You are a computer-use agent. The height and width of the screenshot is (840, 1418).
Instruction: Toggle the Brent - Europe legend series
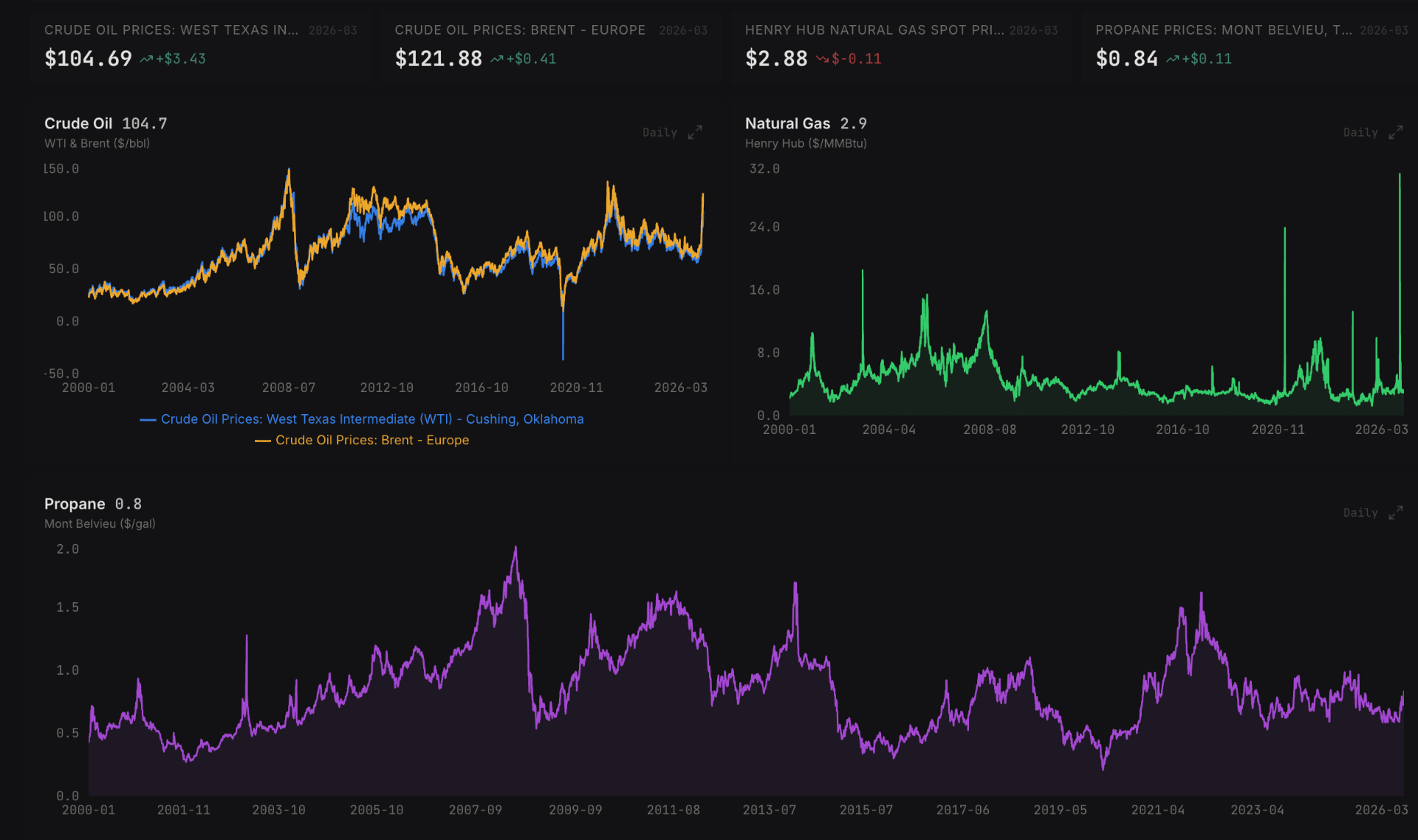click(362, 440)
